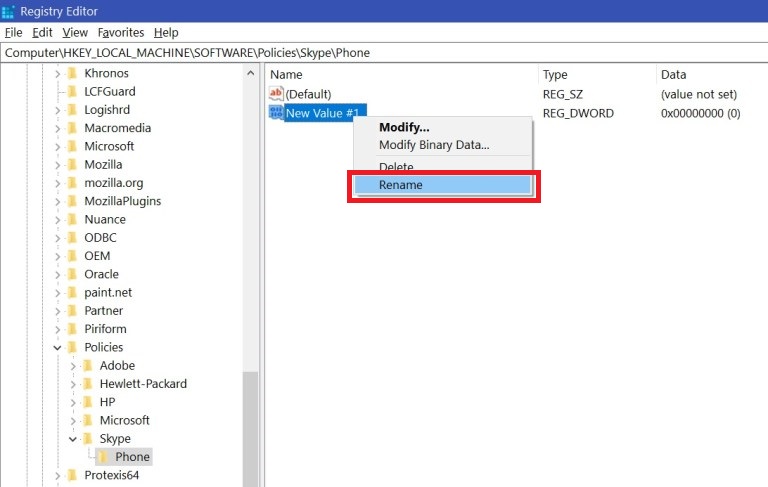Select the Phone key in the tree
This screenshot has width=768, height=487.
[x=132, y=457]
